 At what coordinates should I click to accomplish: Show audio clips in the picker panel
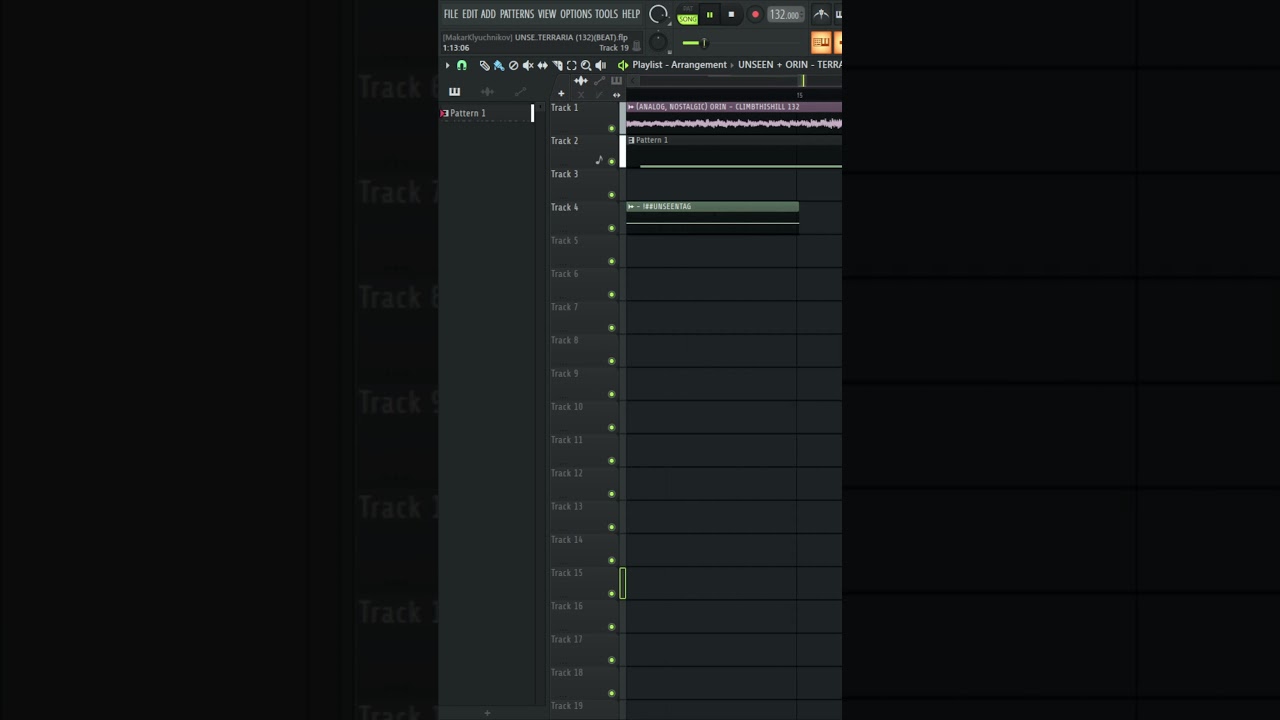point(487,92)
